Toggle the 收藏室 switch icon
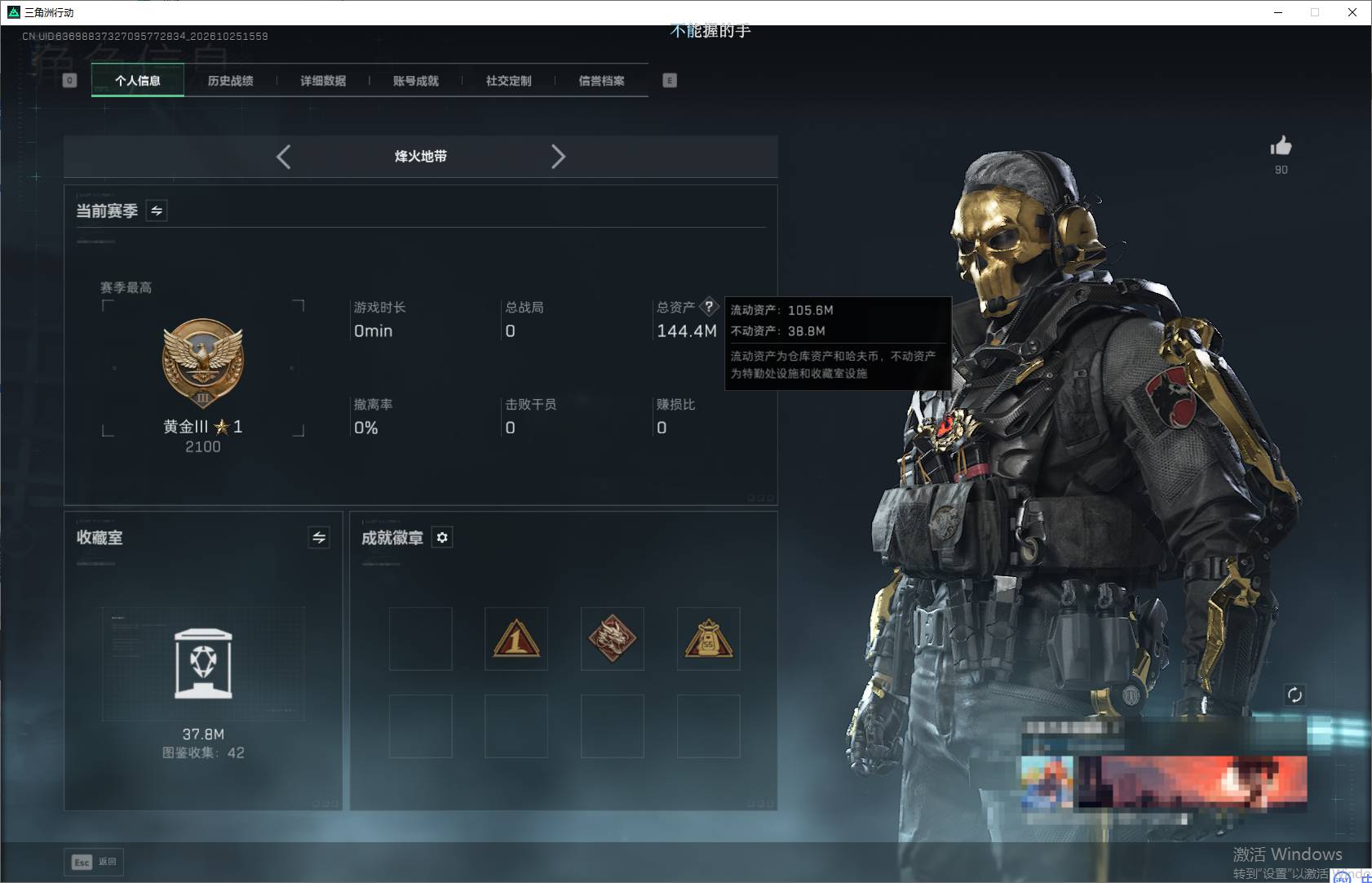 tap(319, 537)
